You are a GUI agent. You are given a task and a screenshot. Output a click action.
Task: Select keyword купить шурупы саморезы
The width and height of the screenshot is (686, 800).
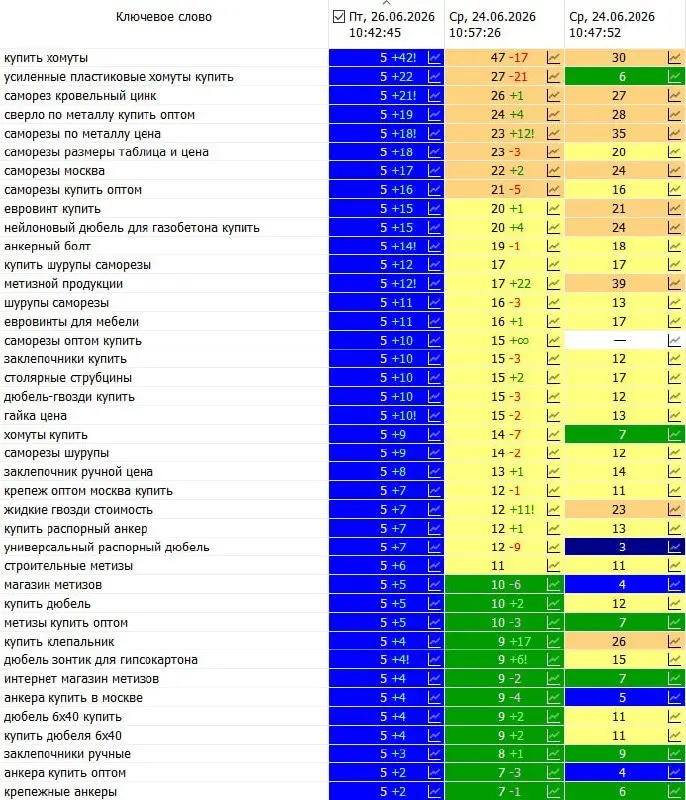pos(77,265)
